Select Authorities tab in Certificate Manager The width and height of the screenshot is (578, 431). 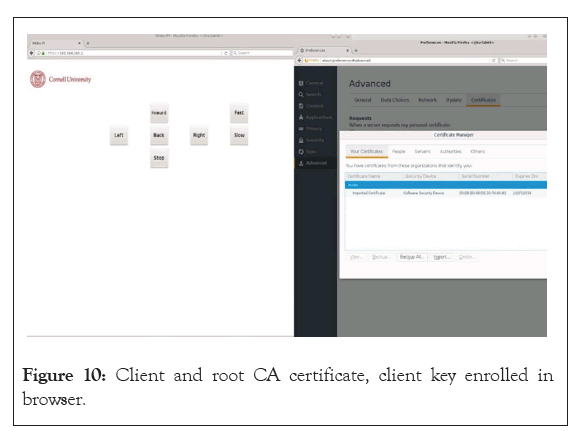coord(450,152)
